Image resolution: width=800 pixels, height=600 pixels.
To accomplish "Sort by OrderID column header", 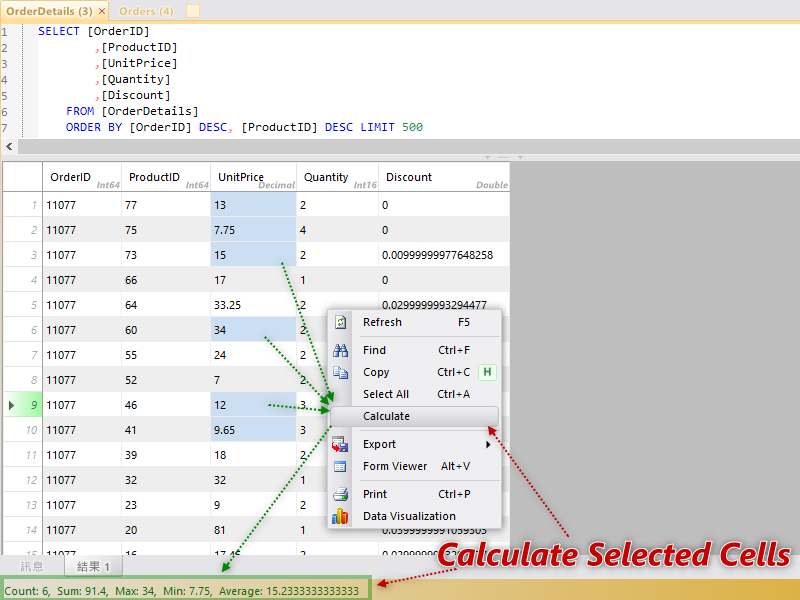I will click(x=82, y=177).
